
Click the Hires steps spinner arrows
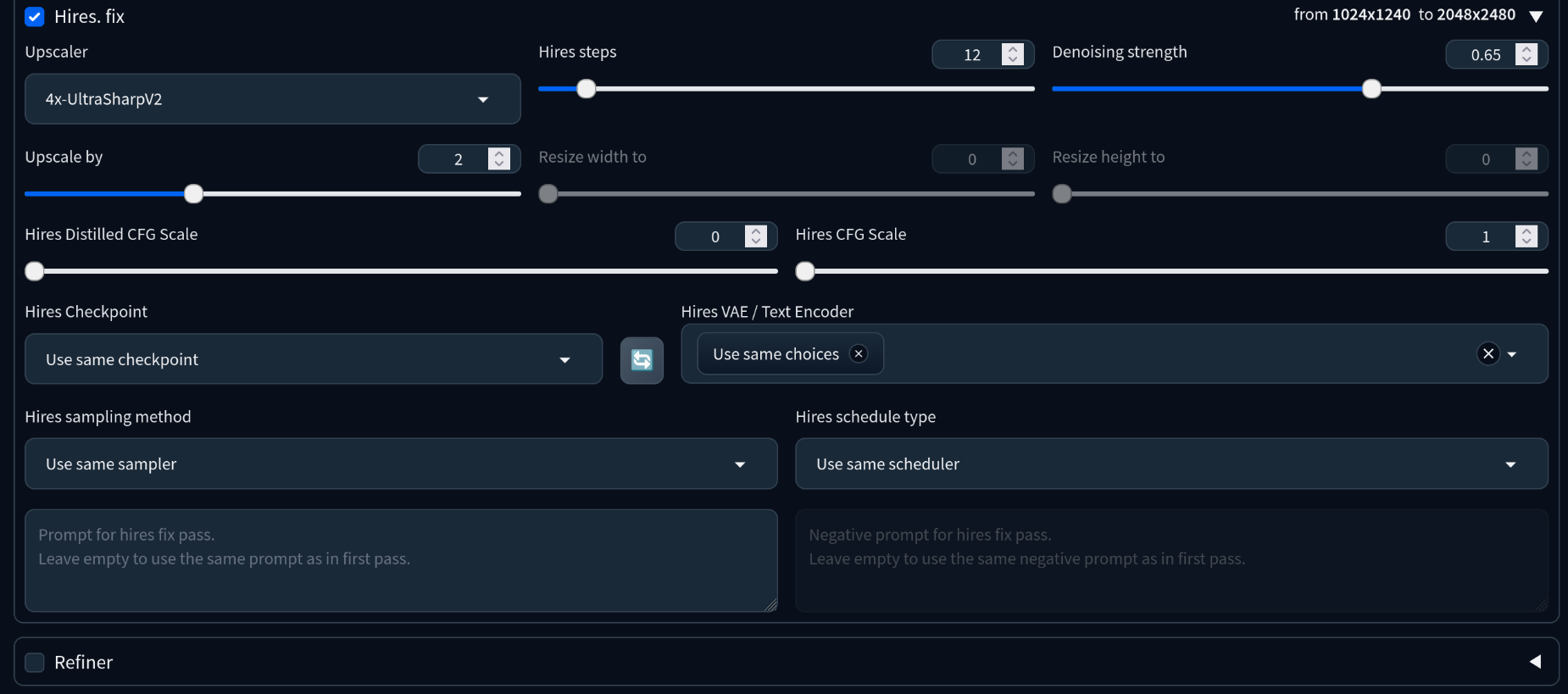coord(1013,54)
